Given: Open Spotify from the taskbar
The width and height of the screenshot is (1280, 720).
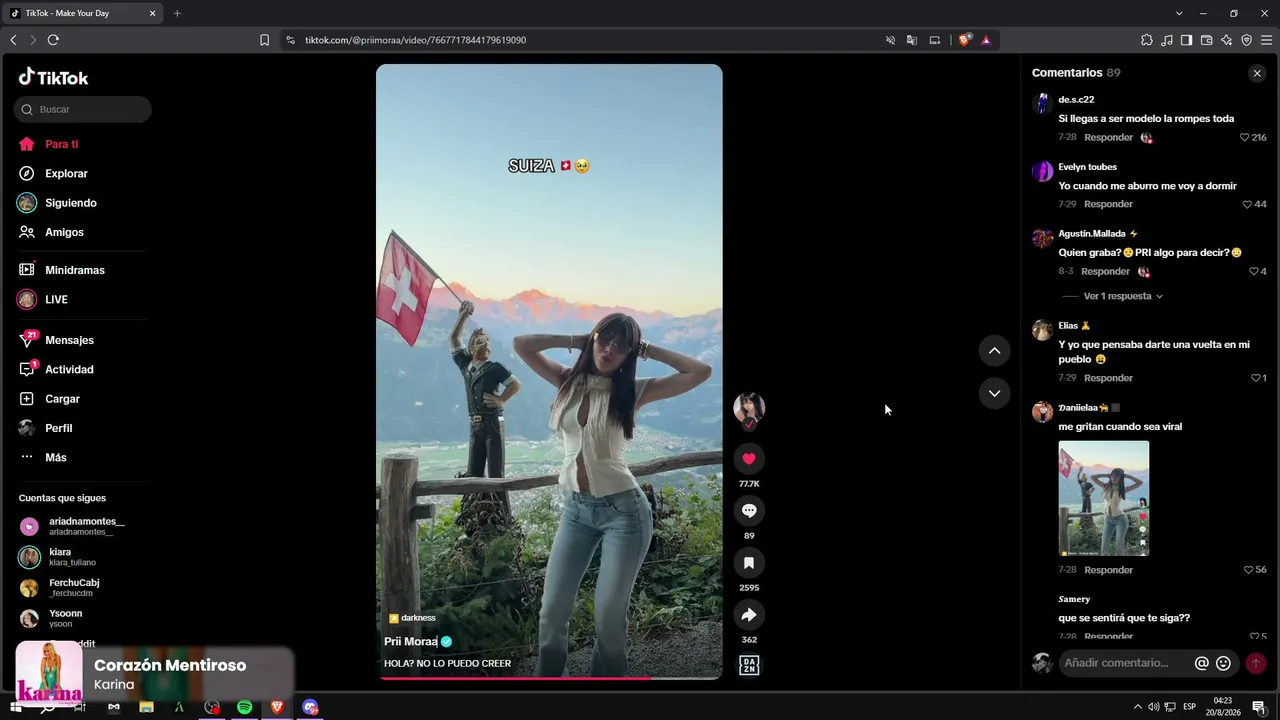Looking at the screenshot, I should click(x=245, y=707).
